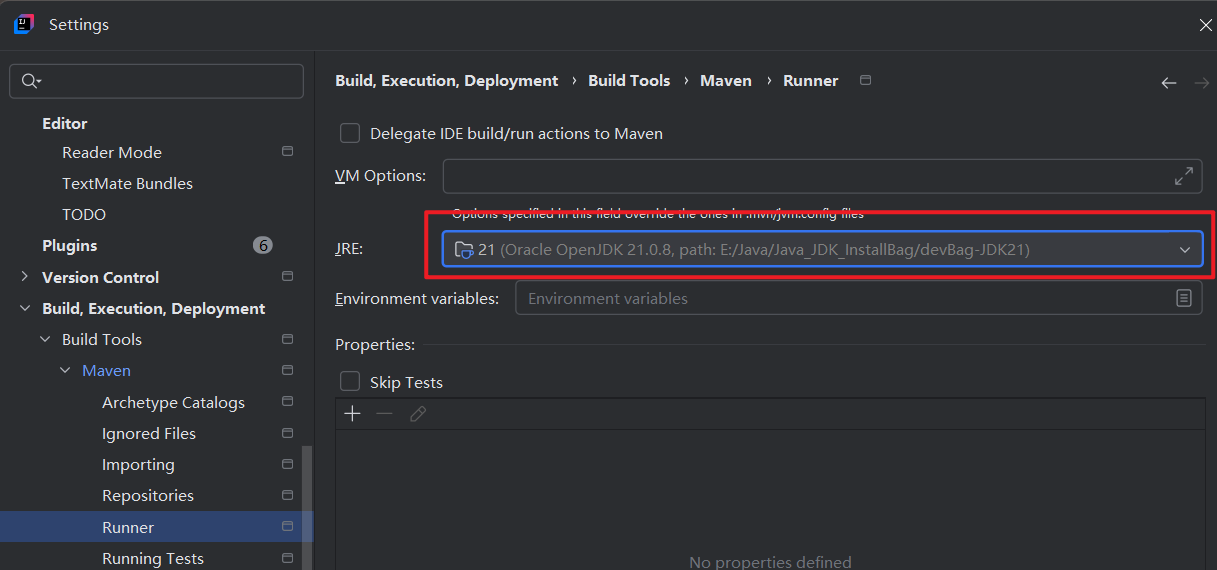Collapse Build, Execution, Deployment node
The height and width of the screenshot is (570, 1217).
(24, 308)
